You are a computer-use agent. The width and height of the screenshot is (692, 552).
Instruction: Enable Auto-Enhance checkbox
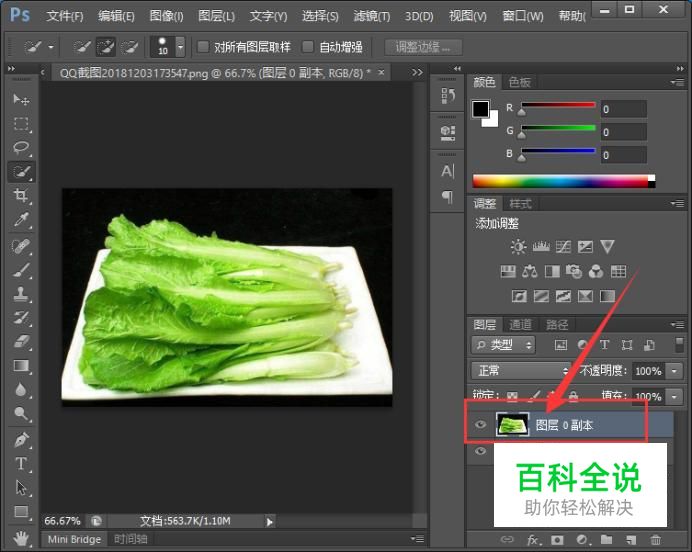pos(308,46)
